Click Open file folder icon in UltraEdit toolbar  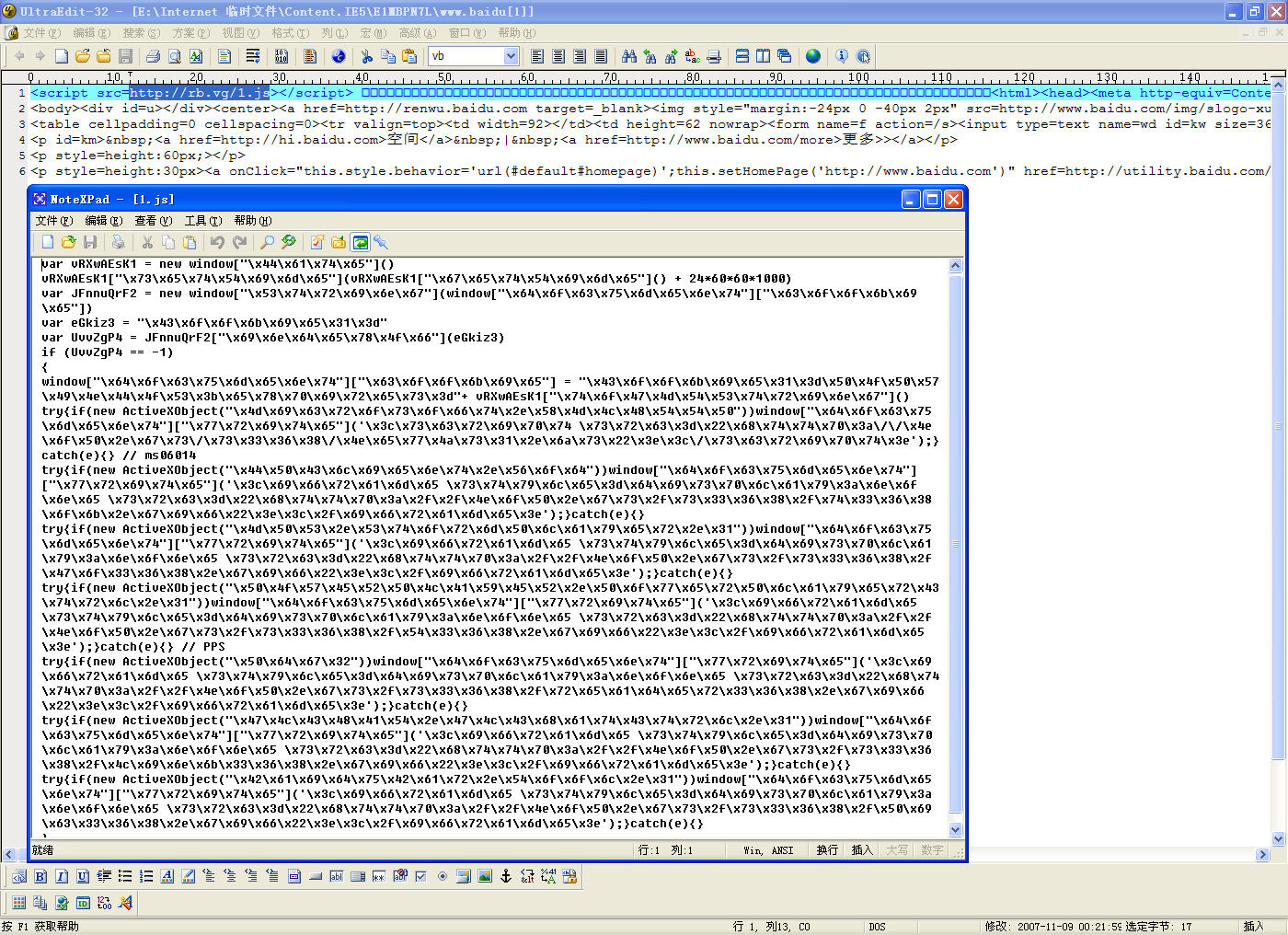[x=83, y=56]
